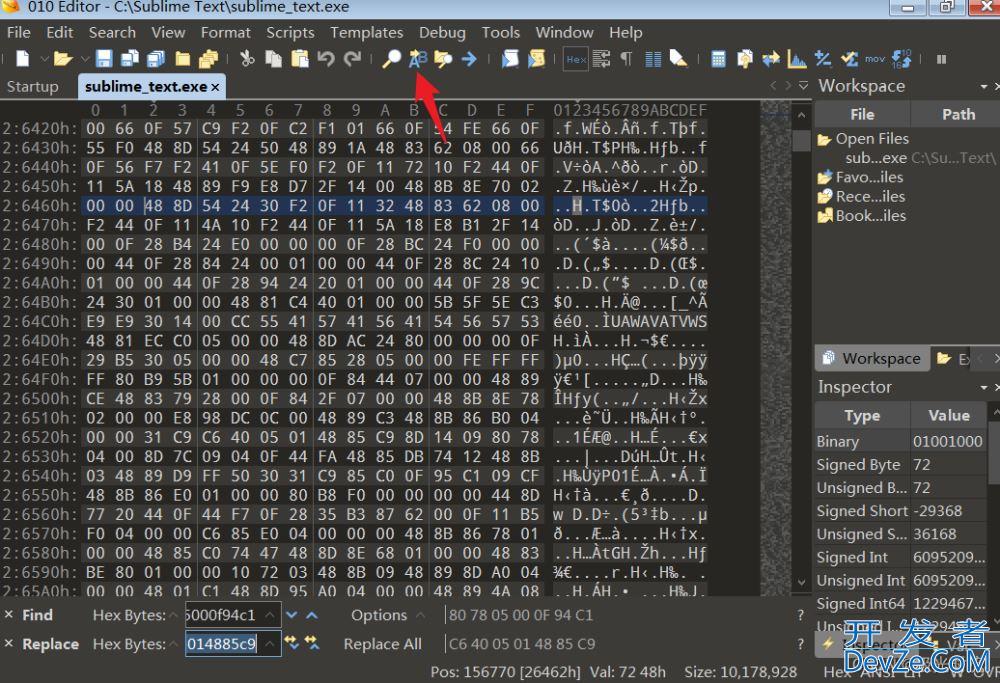Click Find Previous up arrow
Viewport: 1000px width, 683px height.
click(312, 615)
